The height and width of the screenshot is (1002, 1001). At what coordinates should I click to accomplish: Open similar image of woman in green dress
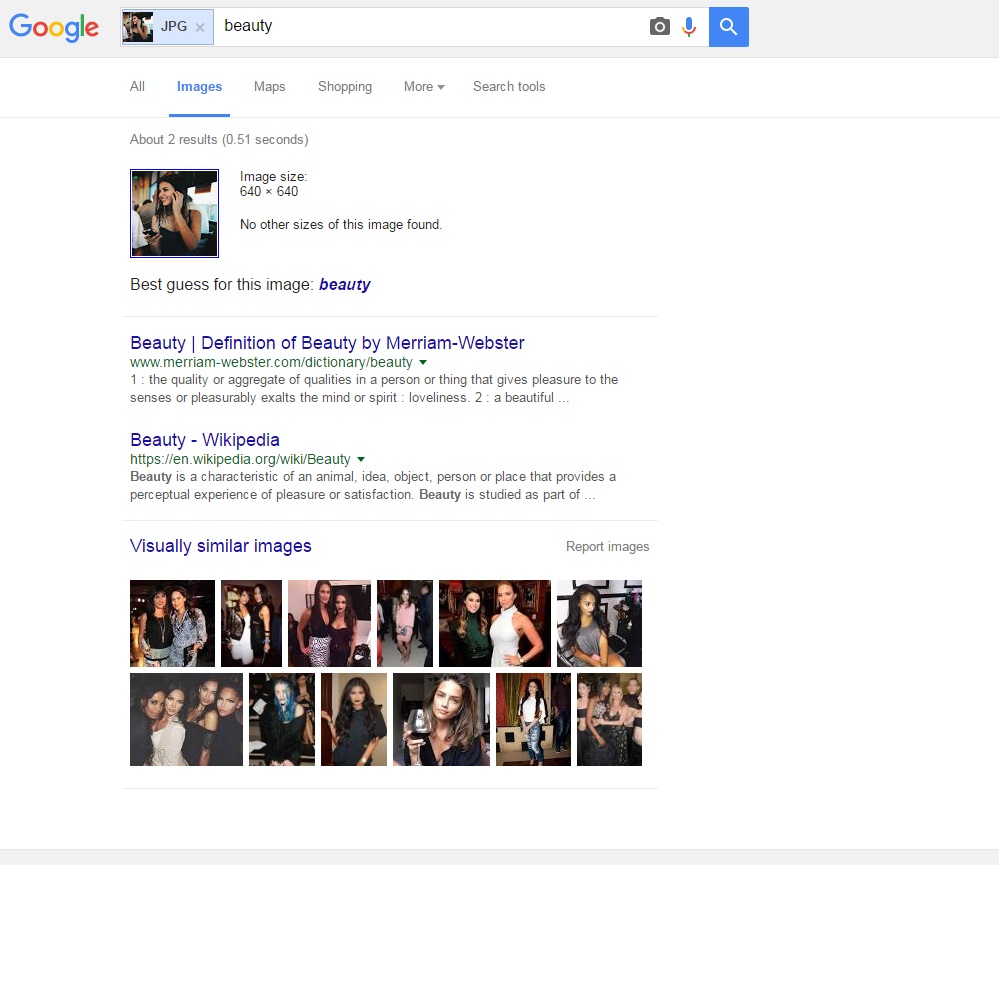(495, 624)
